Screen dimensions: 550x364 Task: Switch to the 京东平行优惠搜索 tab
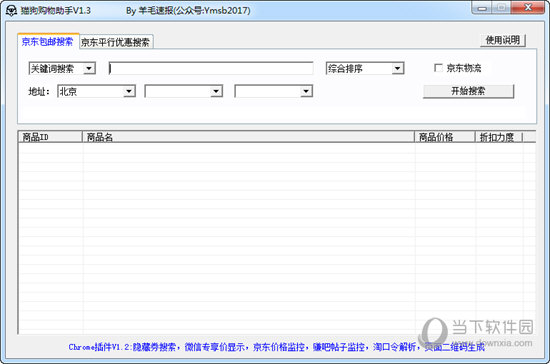pos(116,42)
